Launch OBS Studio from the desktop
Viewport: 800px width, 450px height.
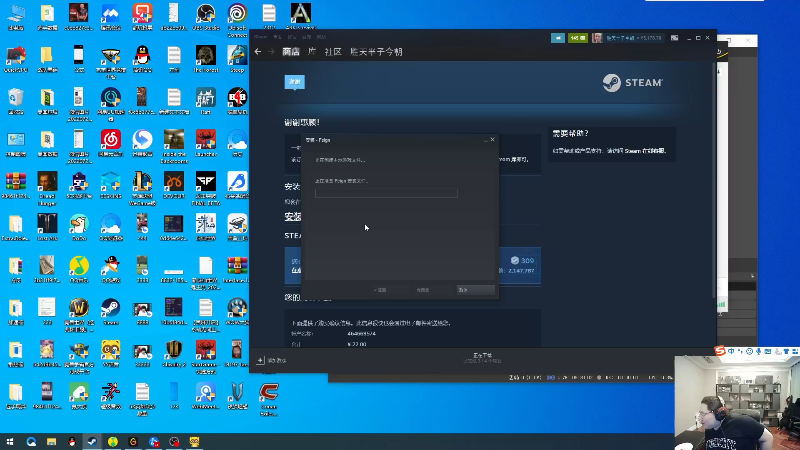coord(206,17)
